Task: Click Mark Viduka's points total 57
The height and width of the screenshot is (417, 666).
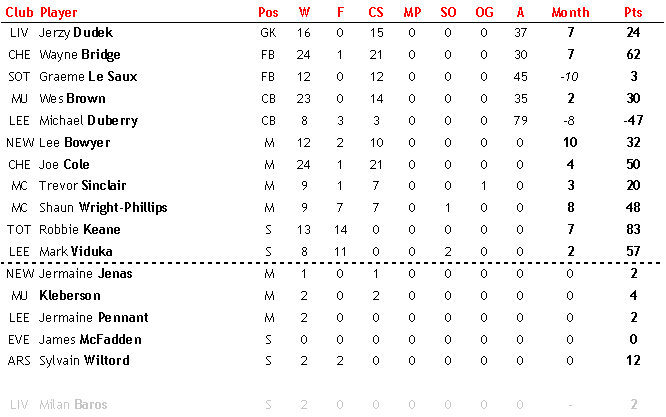Action: click(633, 251)
